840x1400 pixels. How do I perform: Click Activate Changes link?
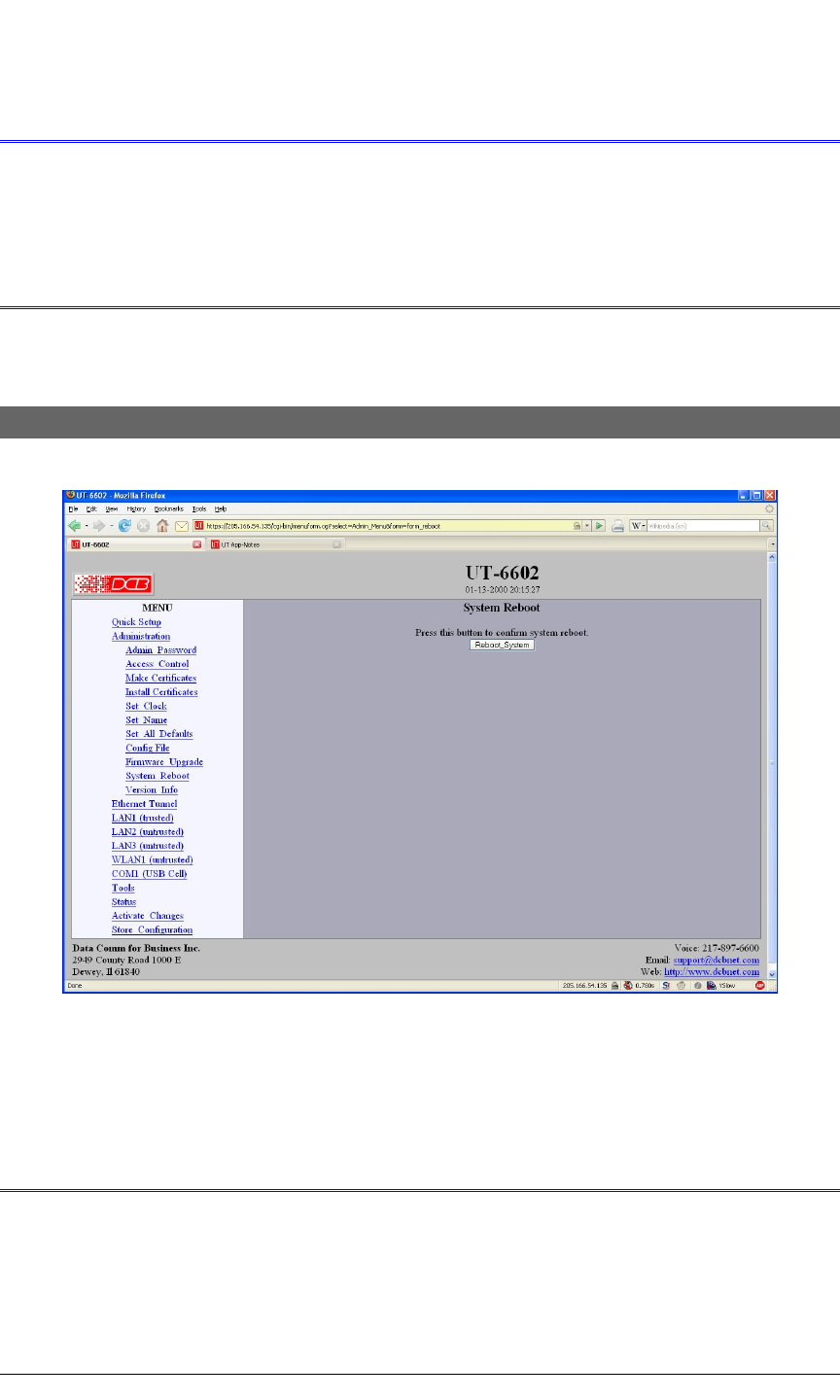148,916
